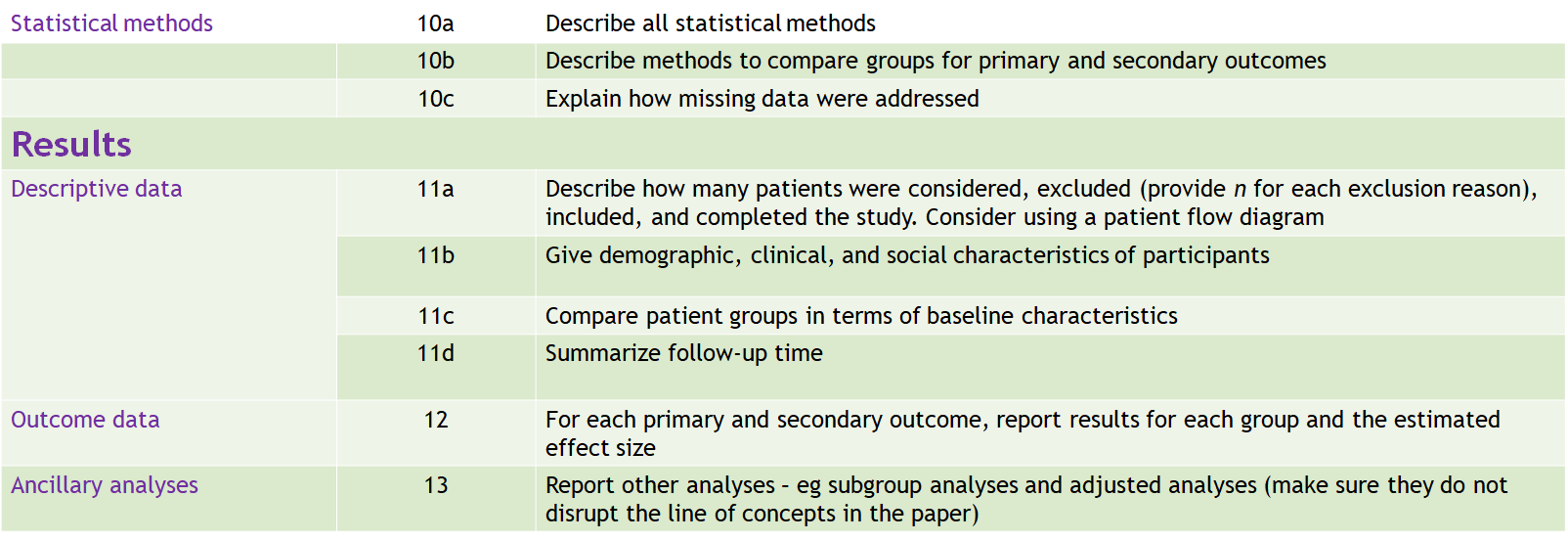Image resolution: width=1568 pixels, height=541 pixels.
Task: Click item number 11a
Action: point(435,189)
